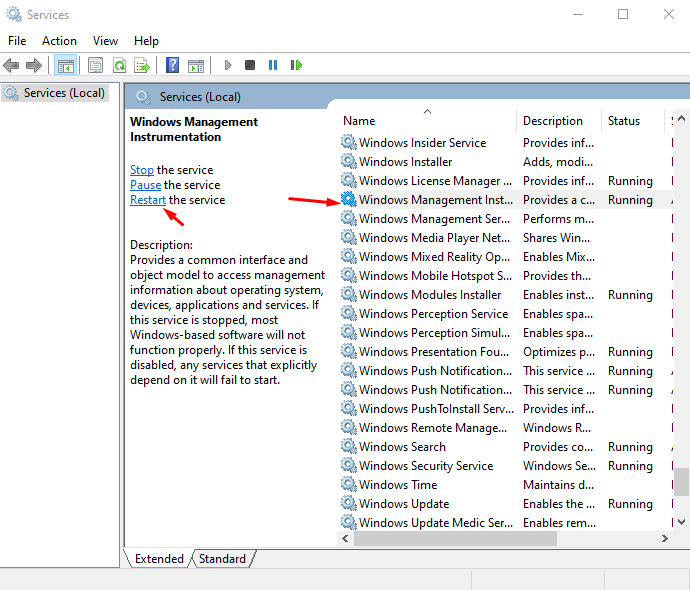The height and width of the screenshot is (590, 690).
Task: Click Running status of Windows Search
Action: (630, 447)
